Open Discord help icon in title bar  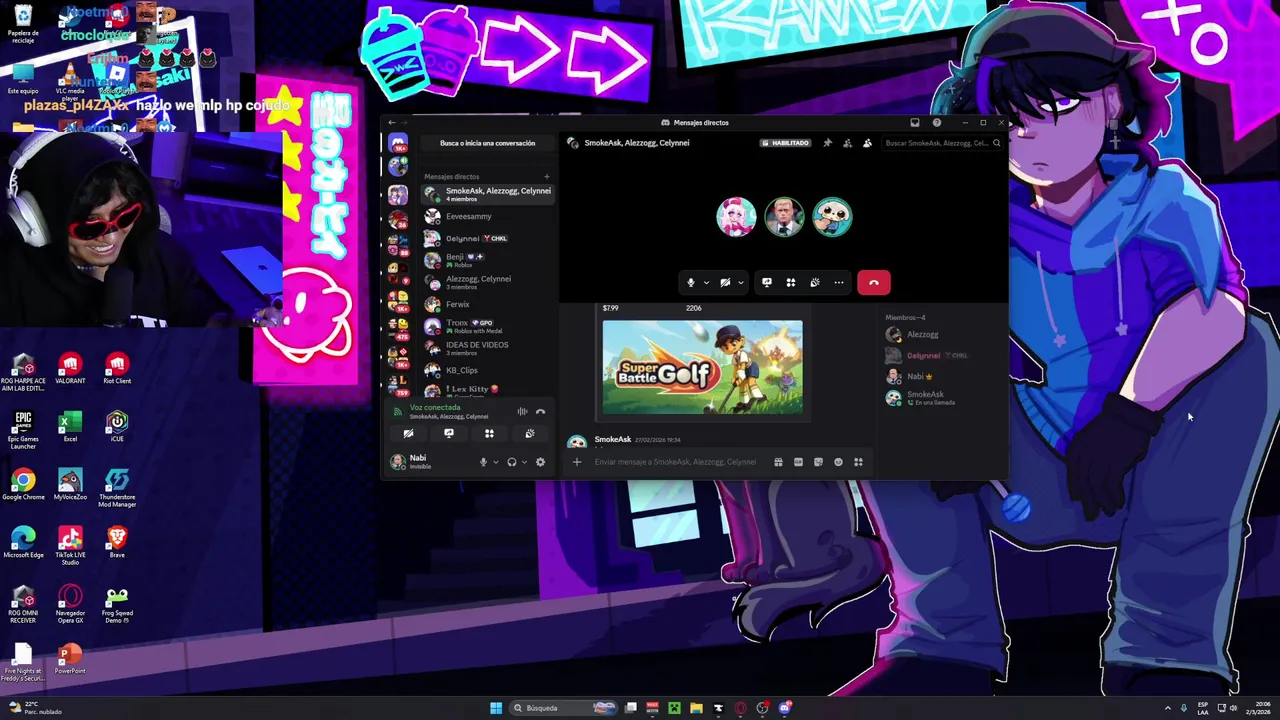pos(937,123)
